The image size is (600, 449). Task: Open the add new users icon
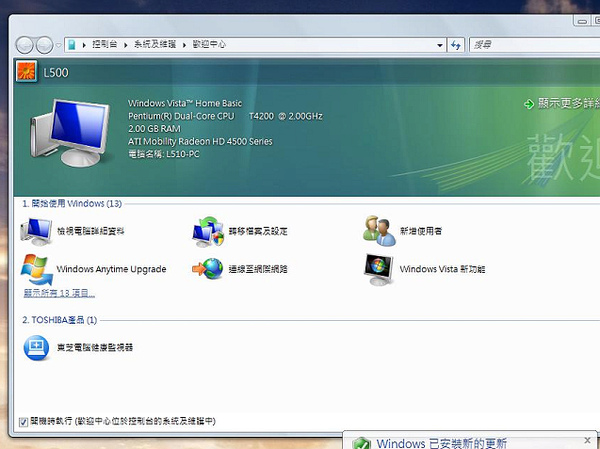(379, 230)
